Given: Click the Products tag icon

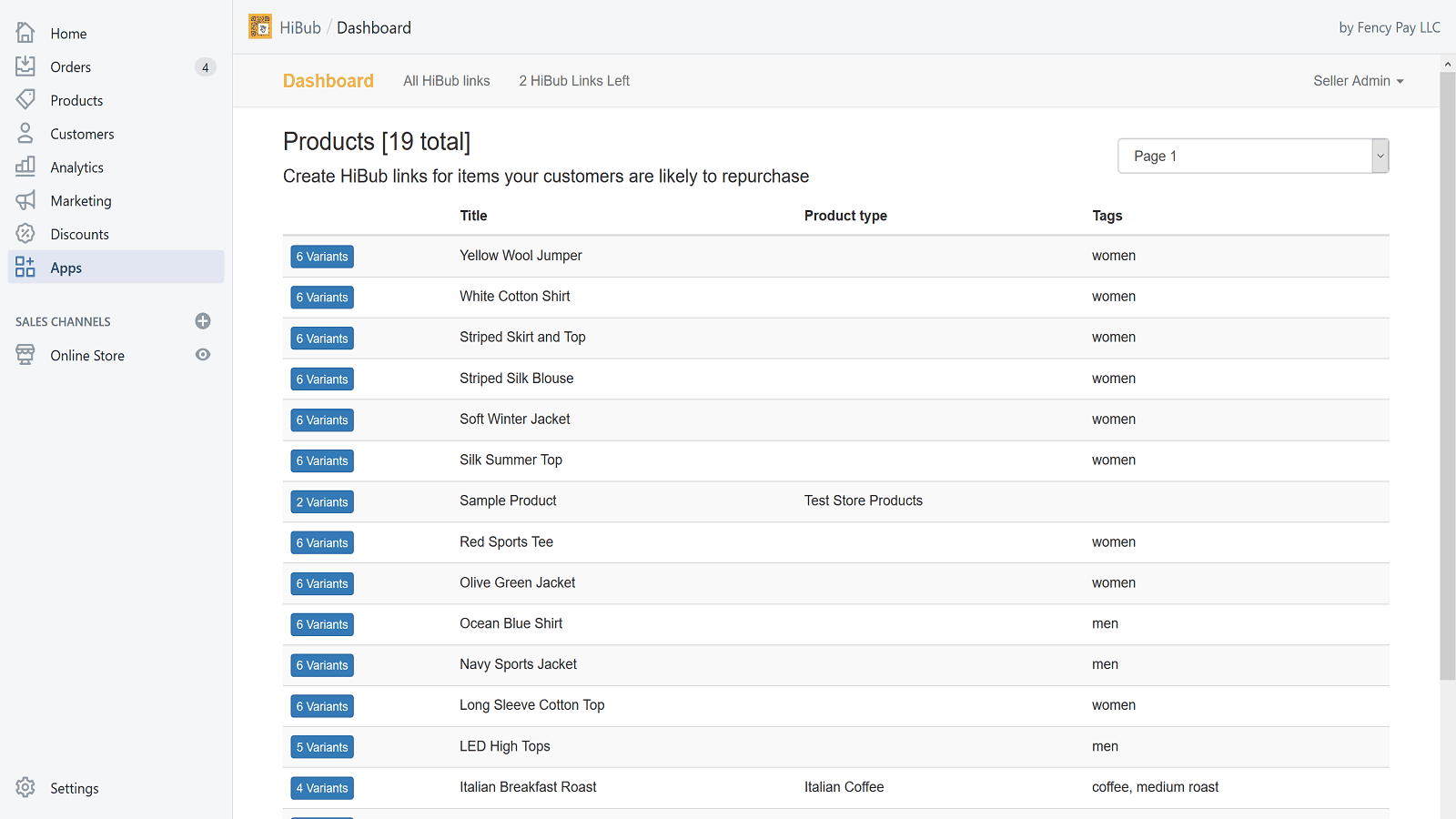Looking at the screenshot, I should pyautogui.click(x=25, y=99).
